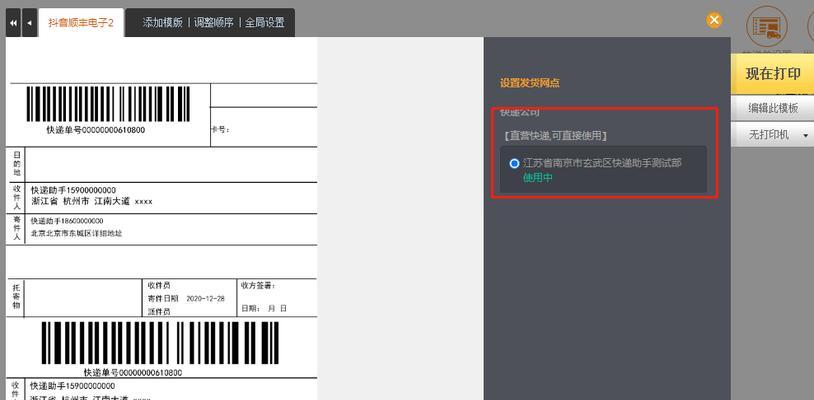The height and width of the screenshot is (400, 814).
Task: Click the 设置发货网点 heading
Action: click(x=530, y=83)
